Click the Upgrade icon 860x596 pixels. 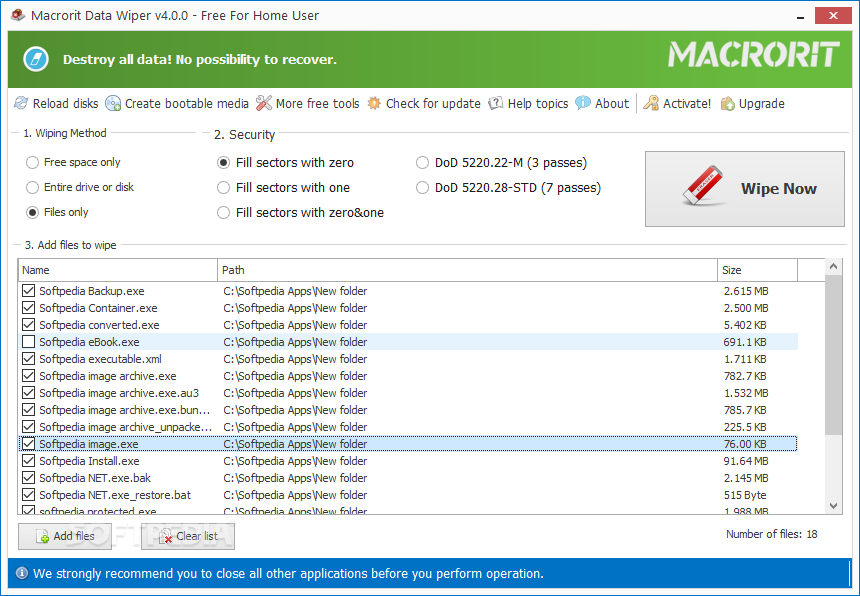tap(728, 103)
